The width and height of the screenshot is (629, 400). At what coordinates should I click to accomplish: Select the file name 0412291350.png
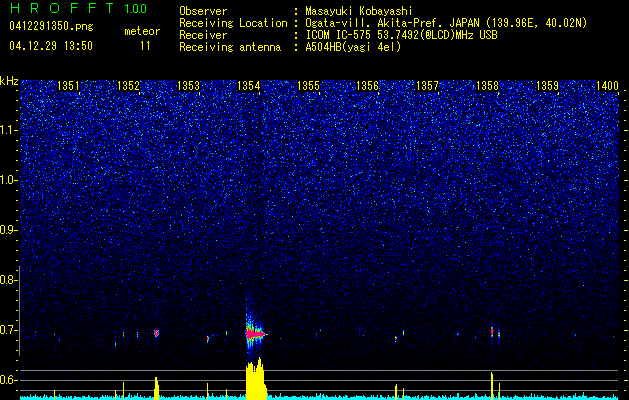(x=51, y=26)
